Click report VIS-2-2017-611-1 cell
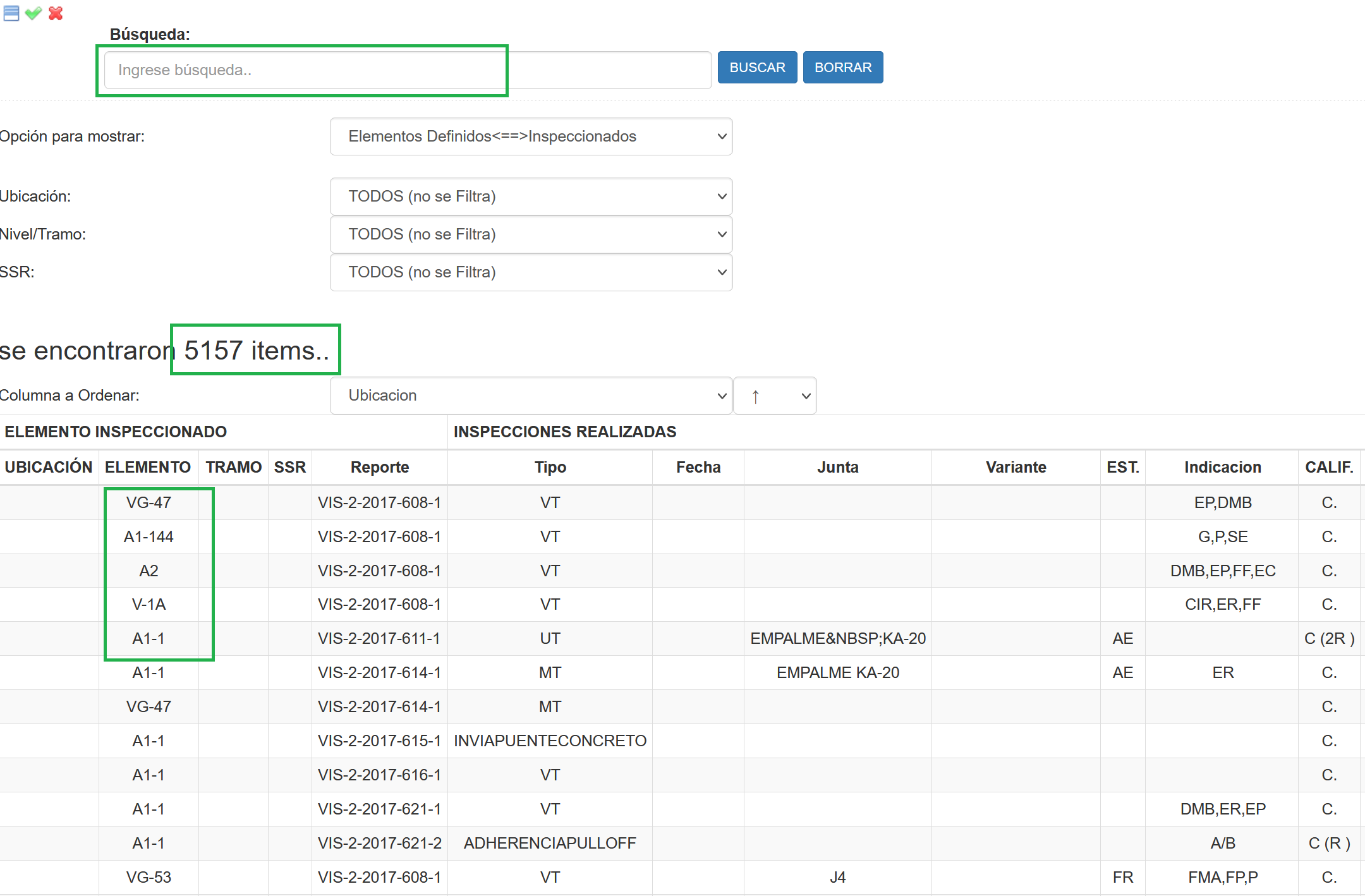Image resolution: width=1365 pixels, height=896 pixels. tap(379, 638)
